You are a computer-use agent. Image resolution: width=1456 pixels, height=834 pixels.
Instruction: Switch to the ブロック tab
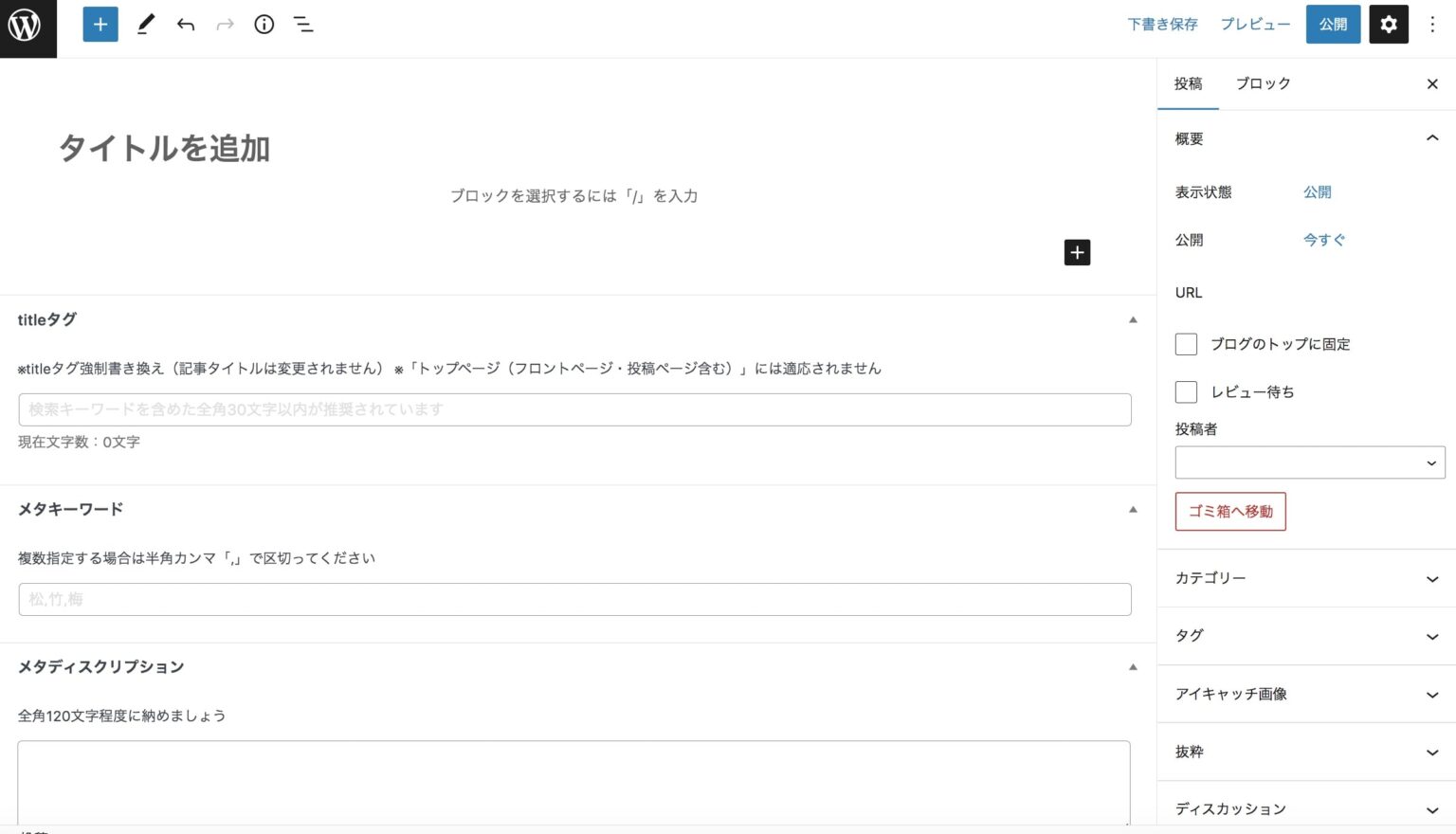pyautogui.click(x=1263, y=83)
